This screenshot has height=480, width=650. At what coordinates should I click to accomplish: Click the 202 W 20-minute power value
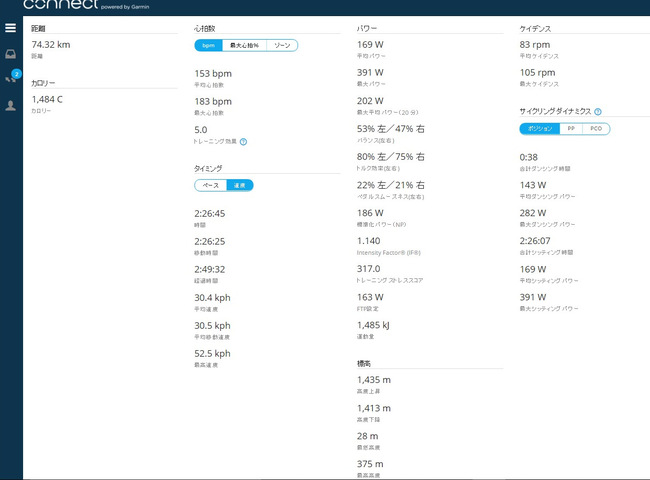click(370, 101)
